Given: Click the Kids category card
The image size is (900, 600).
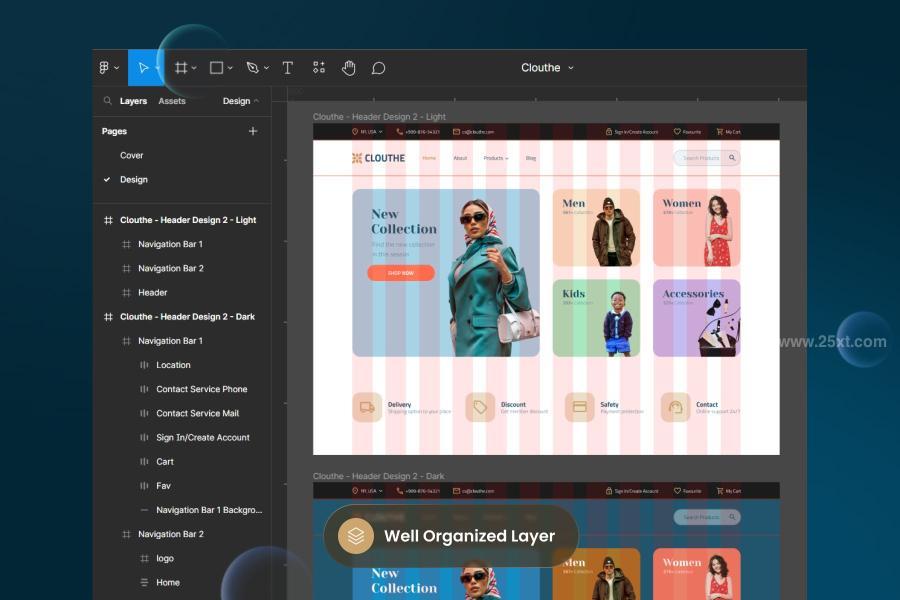Looking at the screenshot, I should click(x=596, y=318).
